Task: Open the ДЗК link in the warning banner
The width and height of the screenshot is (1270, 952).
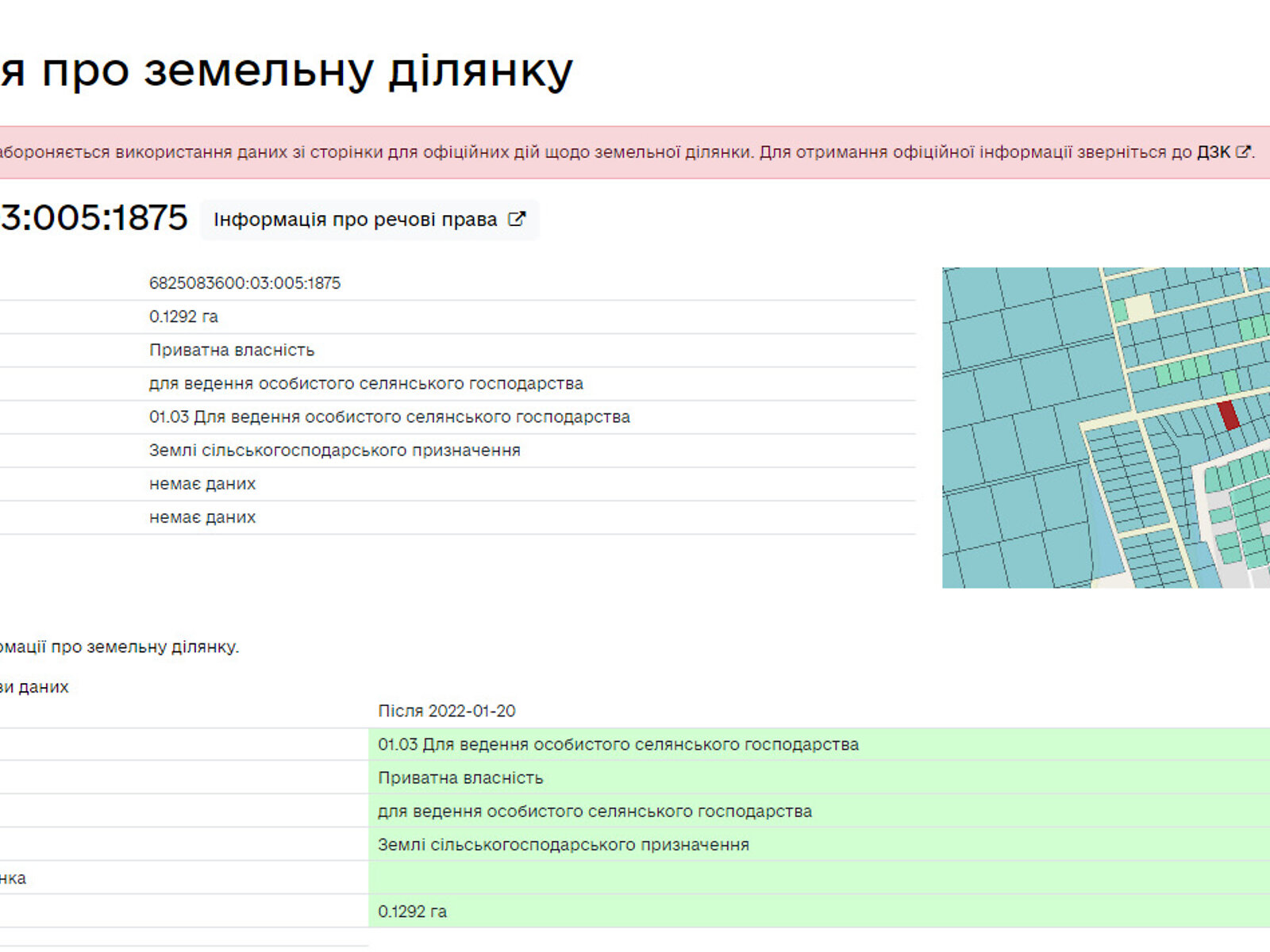Action: [x=1213, y=152]
